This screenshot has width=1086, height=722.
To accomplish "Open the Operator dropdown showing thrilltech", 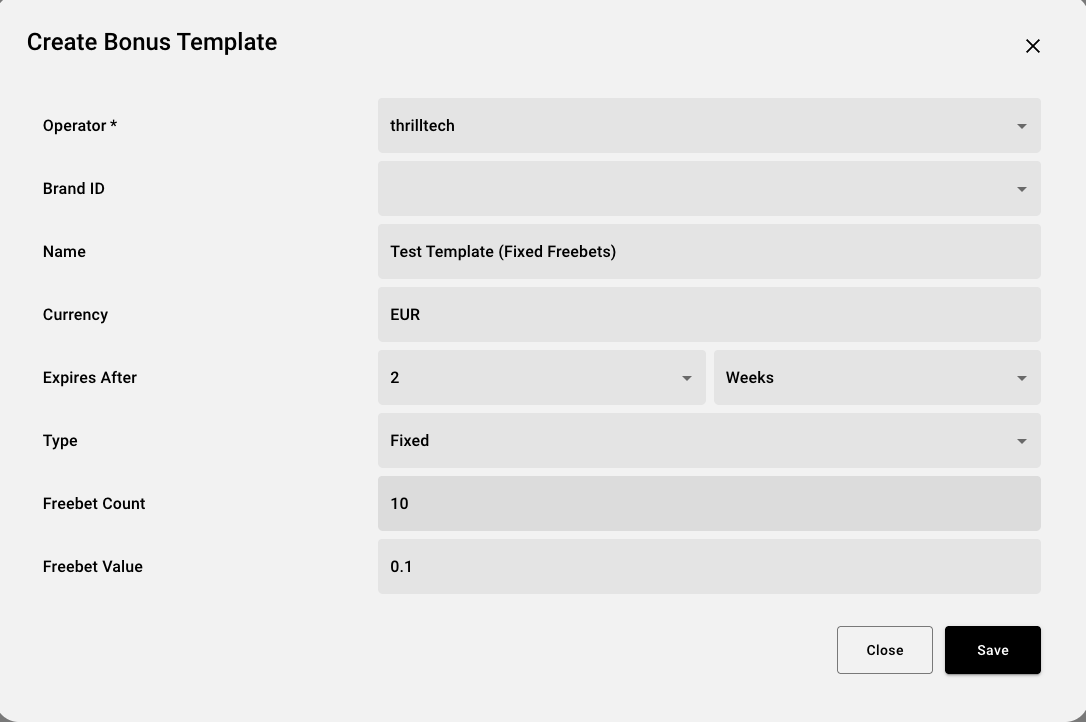I will (x=708, y=126).
